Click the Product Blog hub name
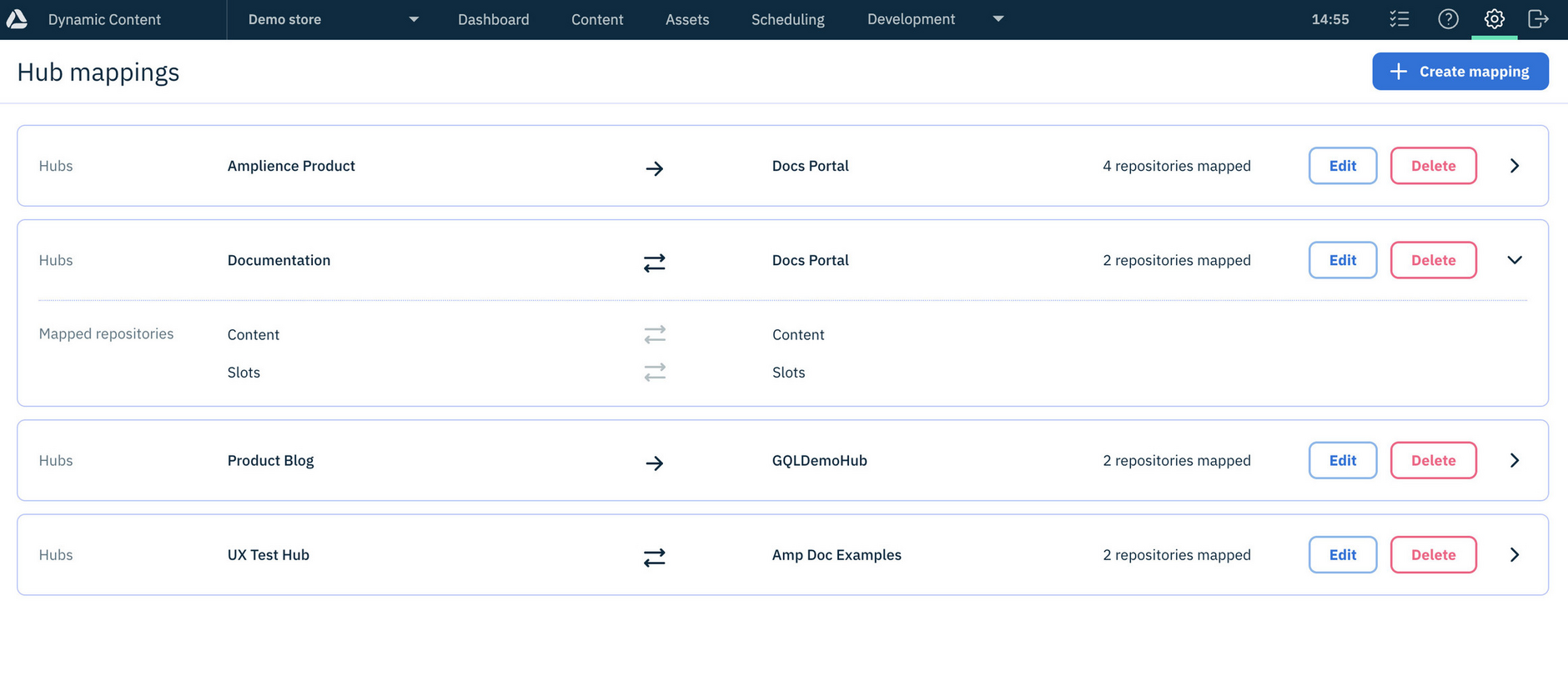The width and height of the screenshot is (1568, 691). 270,460
